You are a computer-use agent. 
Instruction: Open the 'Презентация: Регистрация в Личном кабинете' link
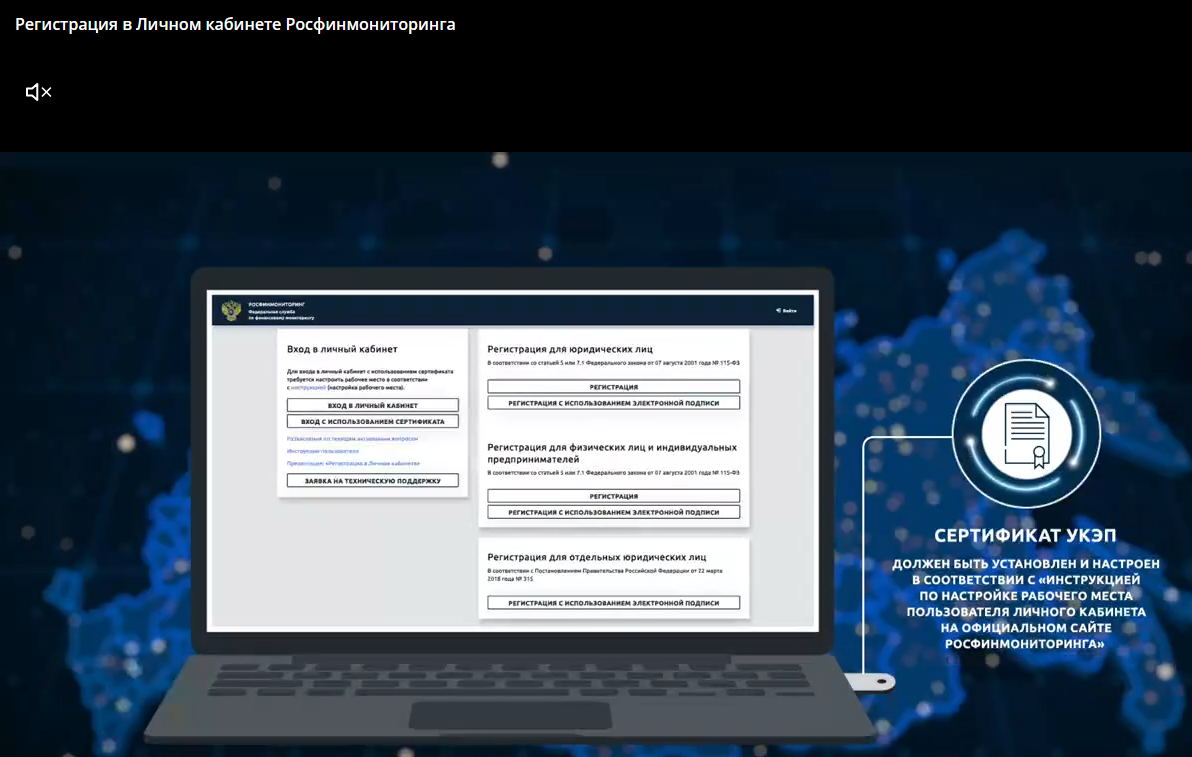coord(353,463)
